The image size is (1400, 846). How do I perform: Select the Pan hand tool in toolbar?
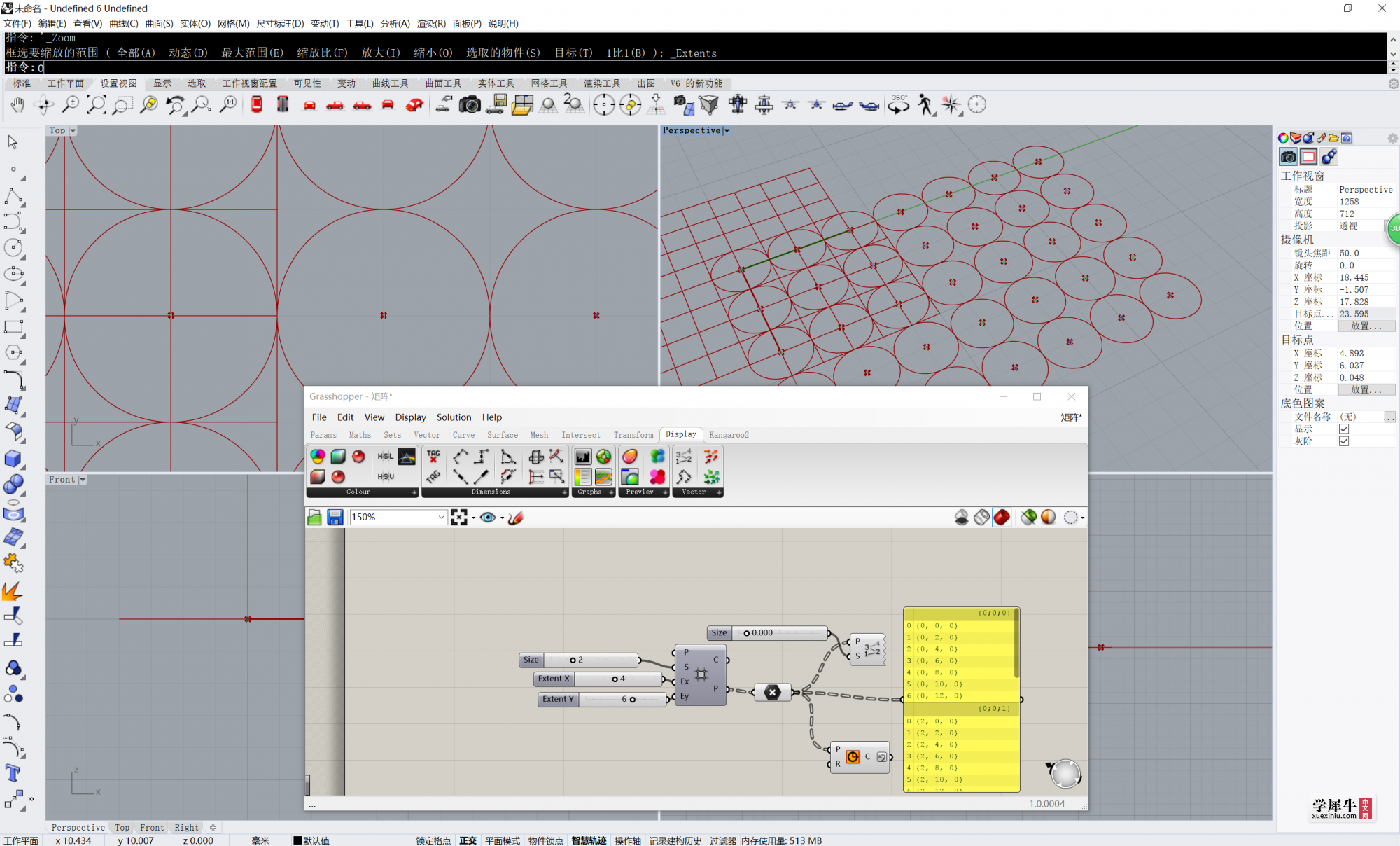[17, 105]
